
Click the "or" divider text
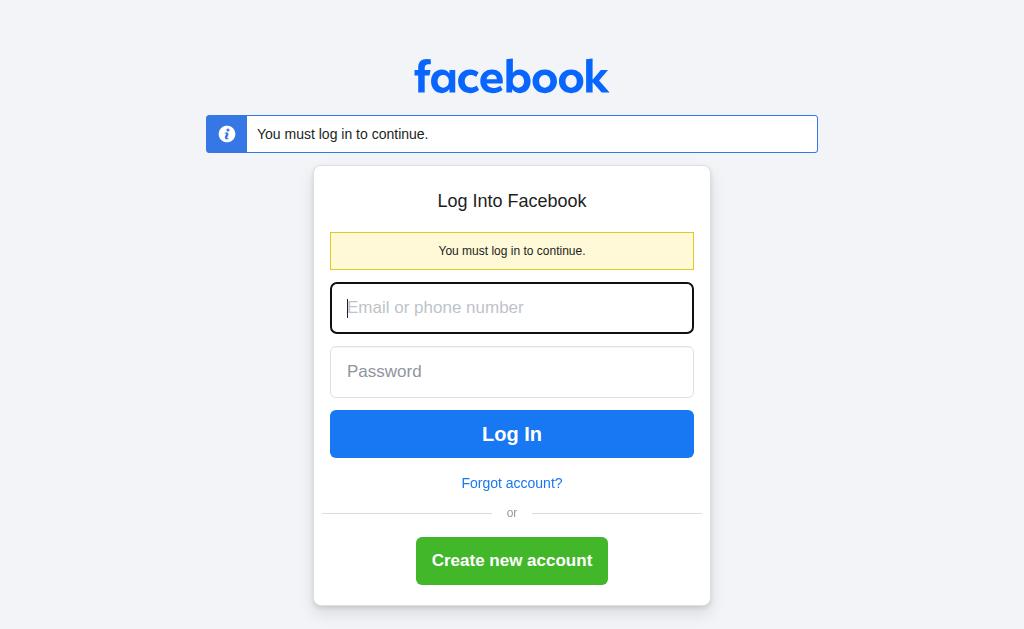[x=511, y=513]
